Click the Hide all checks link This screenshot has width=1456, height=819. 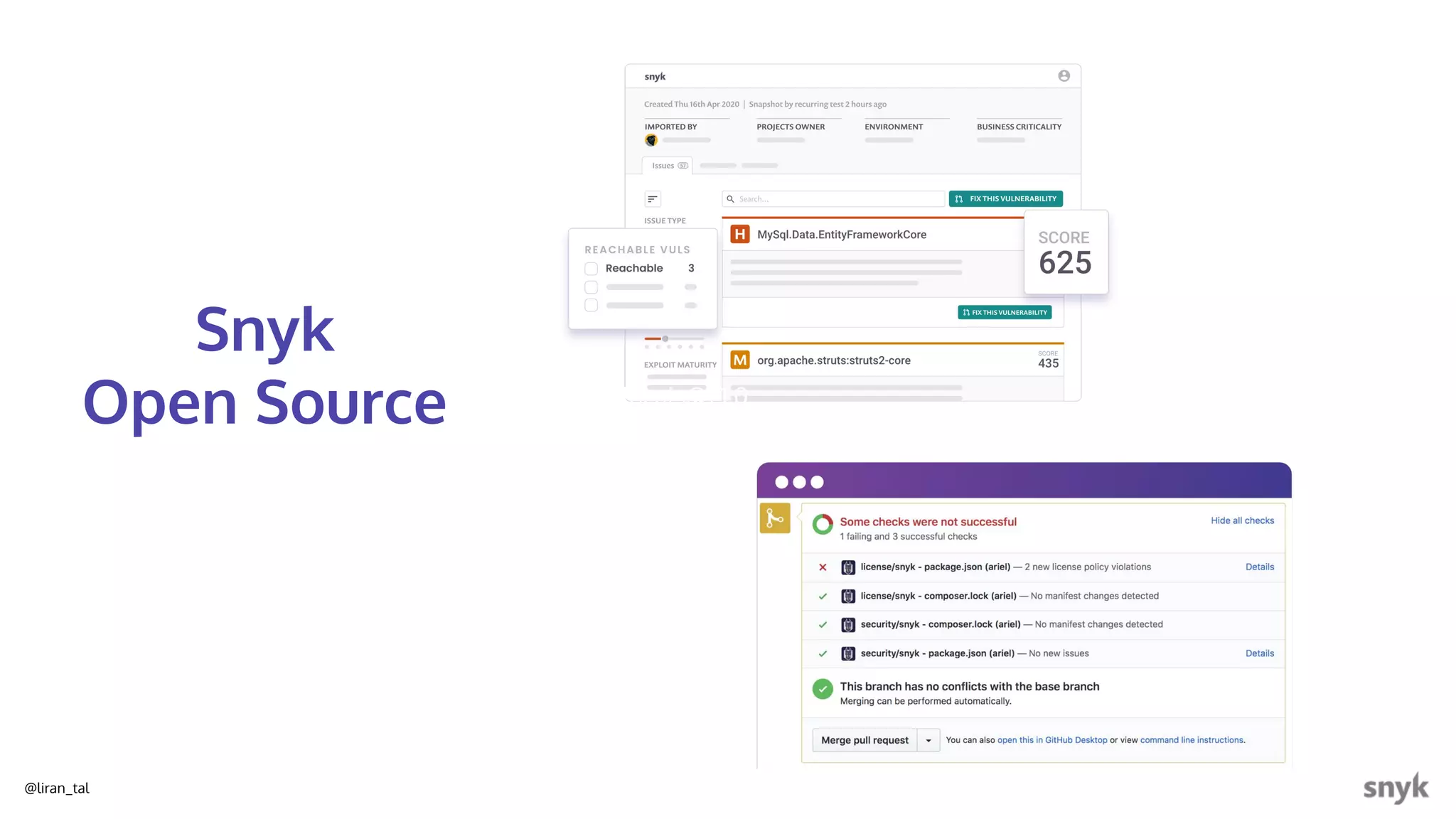[1242, 520]
